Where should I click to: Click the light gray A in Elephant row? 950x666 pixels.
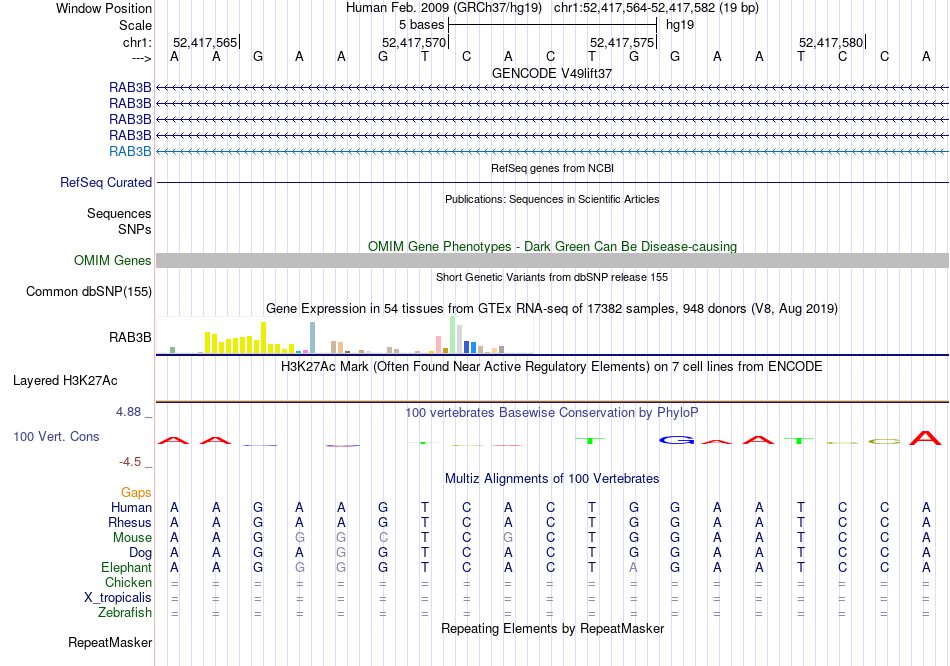coord(633,568)
